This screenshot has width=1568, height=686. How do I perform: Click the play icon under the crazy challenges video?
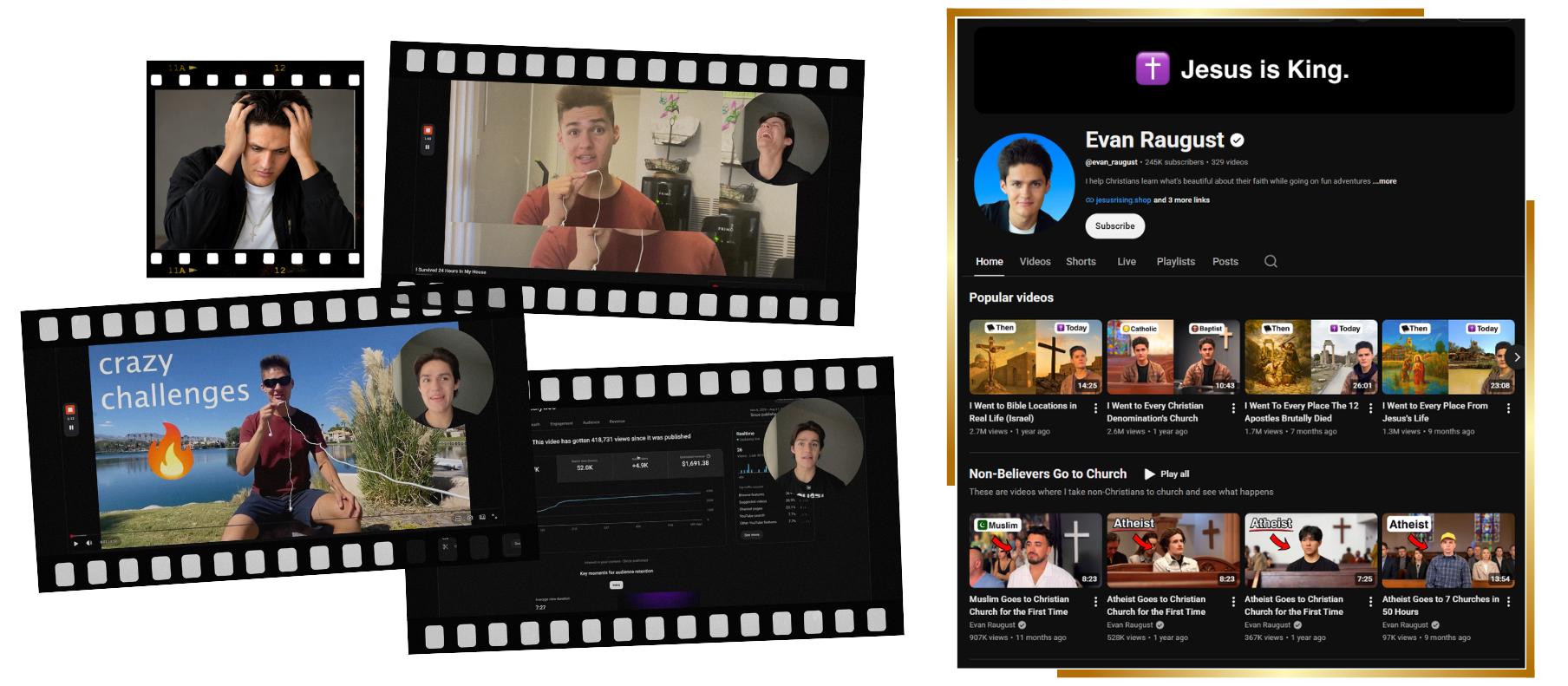[75, 544]
